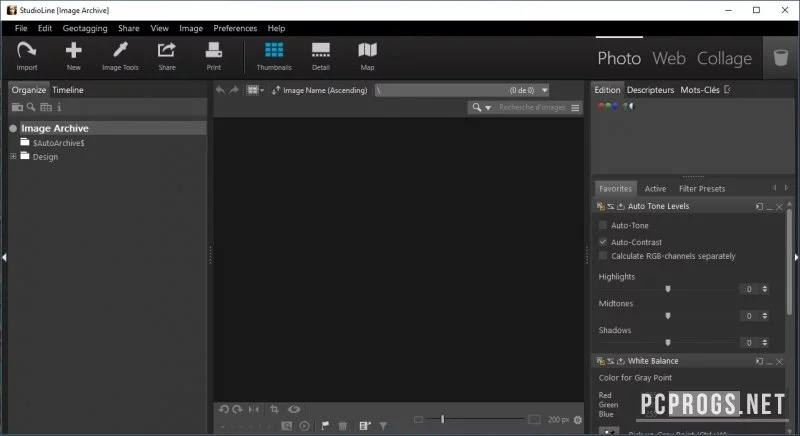Click the thumbnail size slider handle
Viewport: 800px width, 436px height.
[442, 419]
